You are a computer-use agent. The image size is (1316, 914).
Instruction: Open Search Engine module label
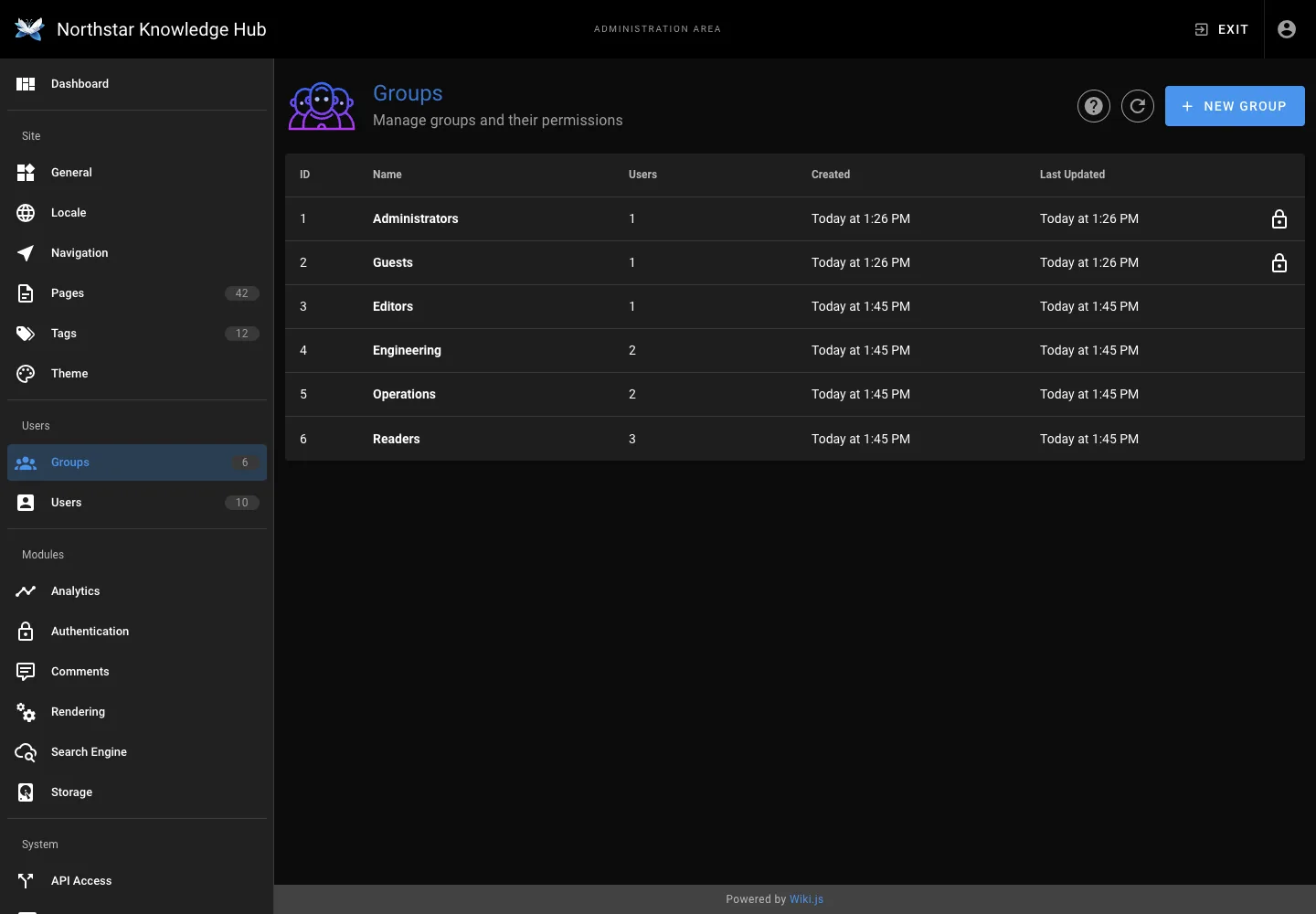click(89, 752)
